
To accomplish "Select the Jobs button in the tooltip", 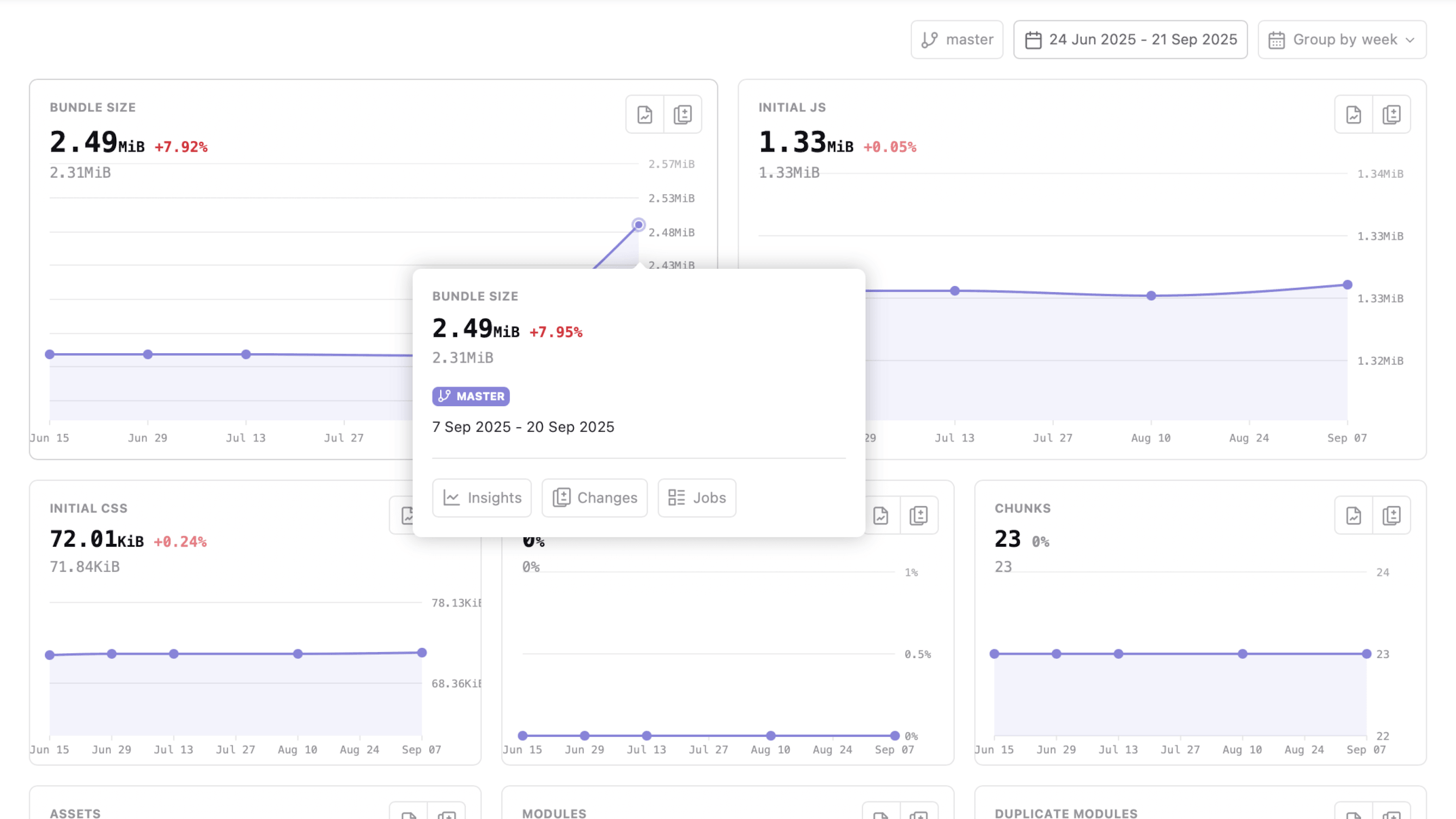I will coord(697,498).
